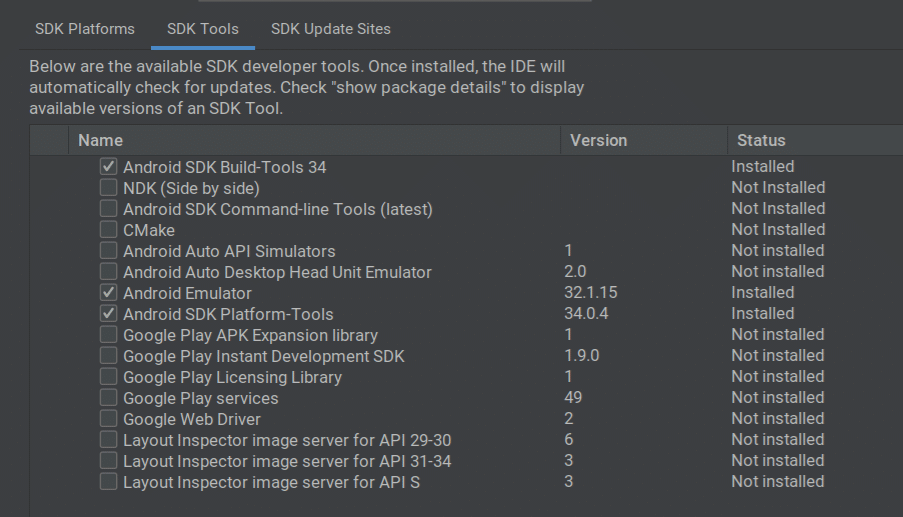This screenshot has height=517, width=903.
Task: Click Layout Inspector image server for API 29-30
Action: pyautogui.click(x=287, y=440)
